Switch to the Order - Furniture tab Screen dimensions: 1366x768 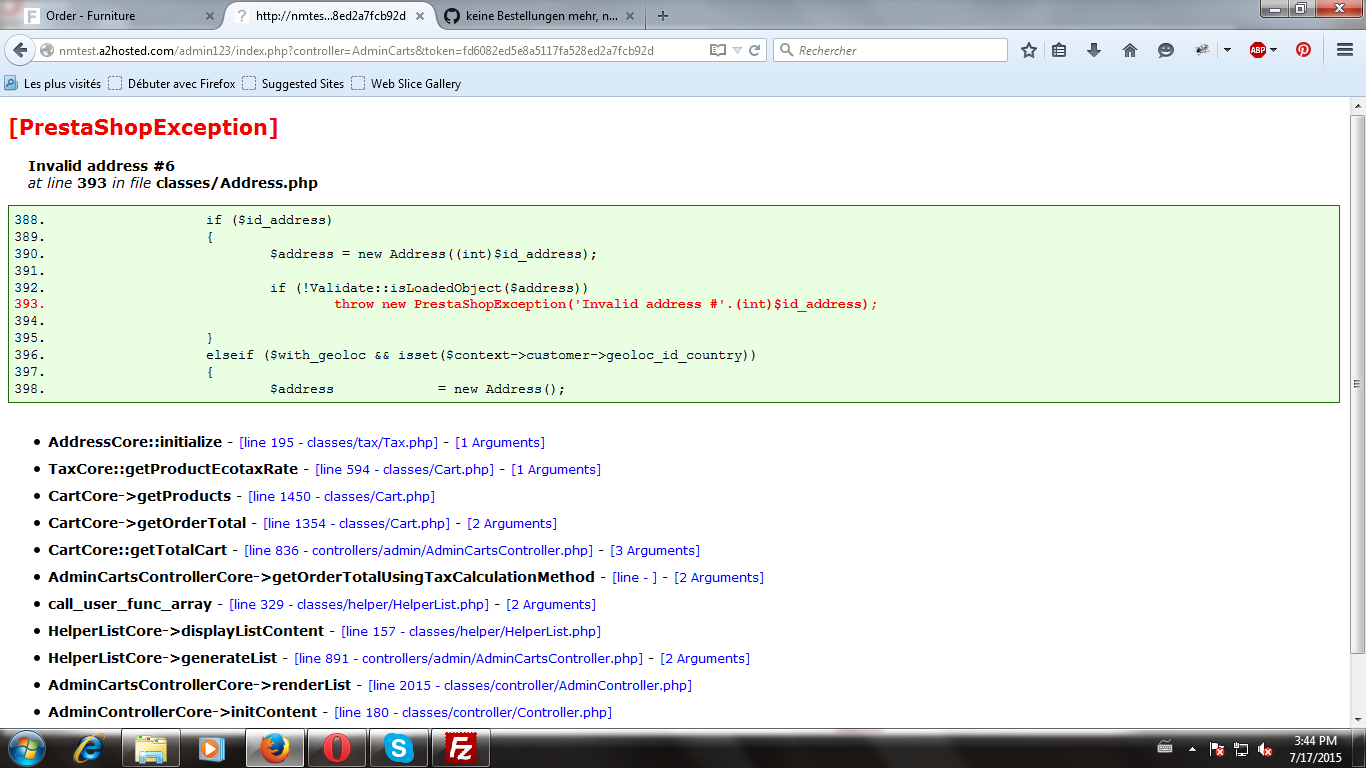click(x=117, y=16)
